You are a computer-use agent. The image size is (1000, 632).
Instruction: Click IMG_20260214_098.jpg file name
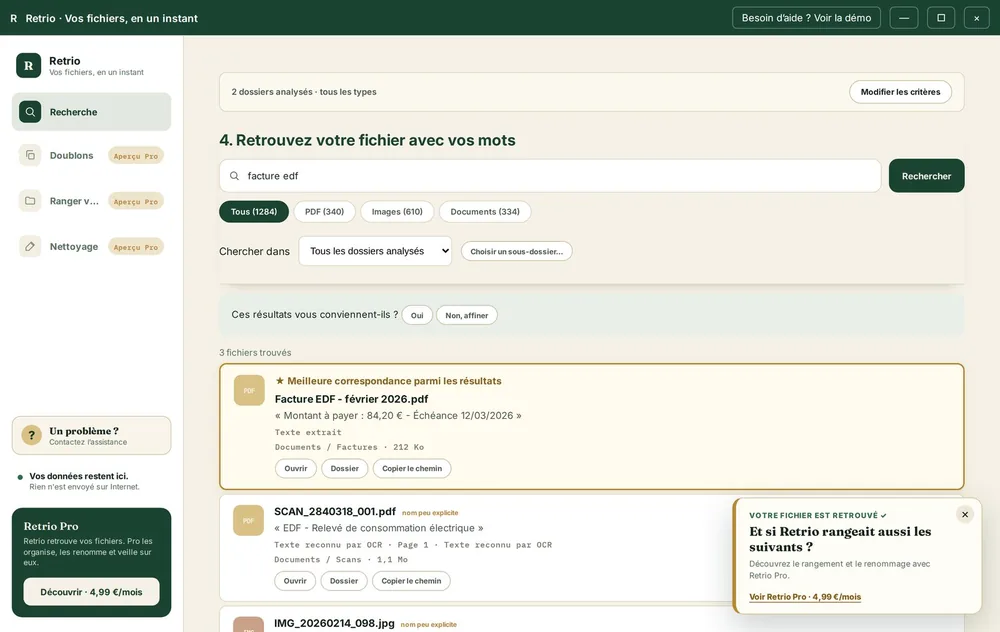(x=334, y=623)
